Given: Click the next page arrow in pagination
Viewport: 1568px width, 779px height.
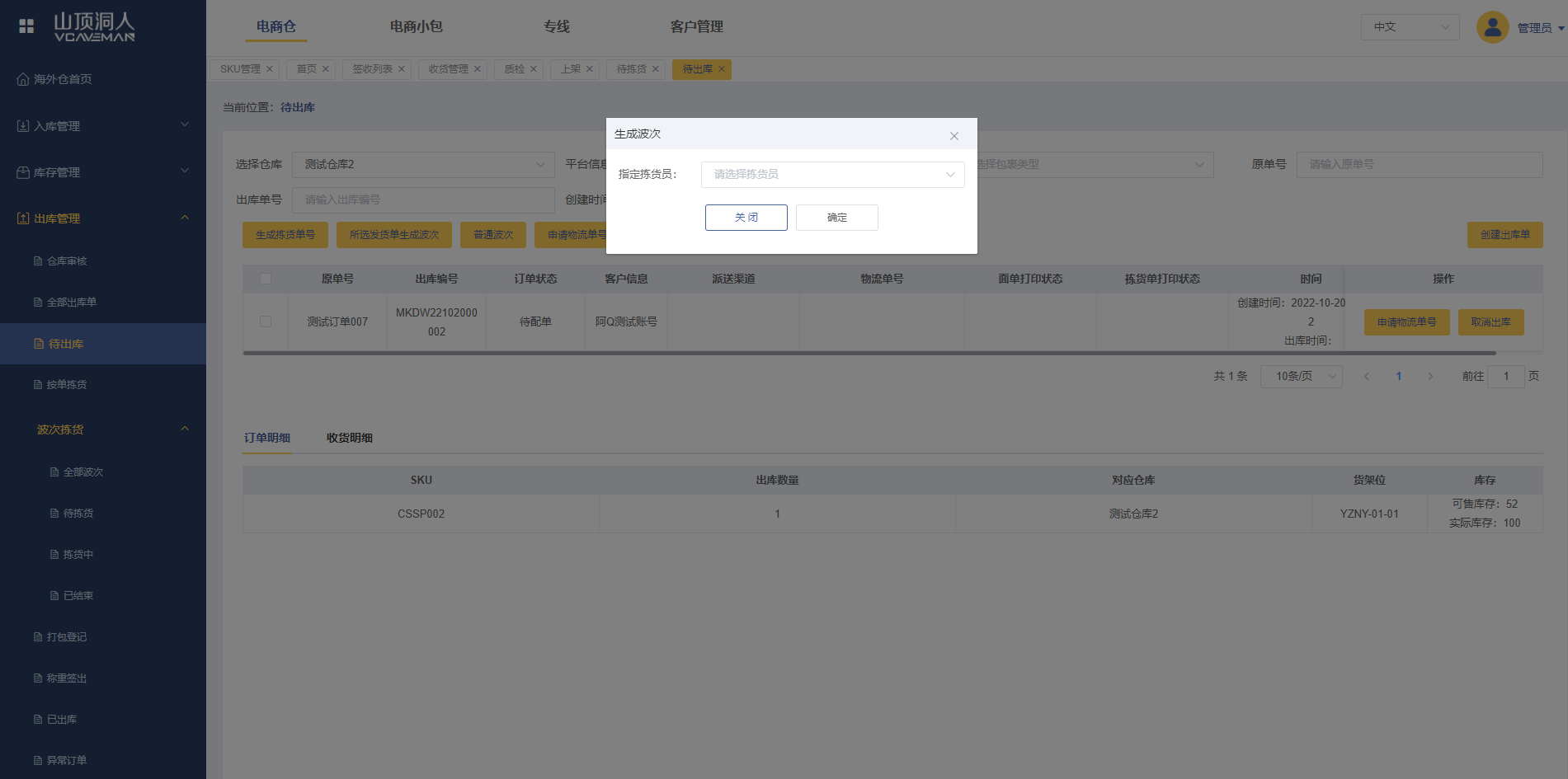Looking at the screenshot, I should click(1430, 377).
